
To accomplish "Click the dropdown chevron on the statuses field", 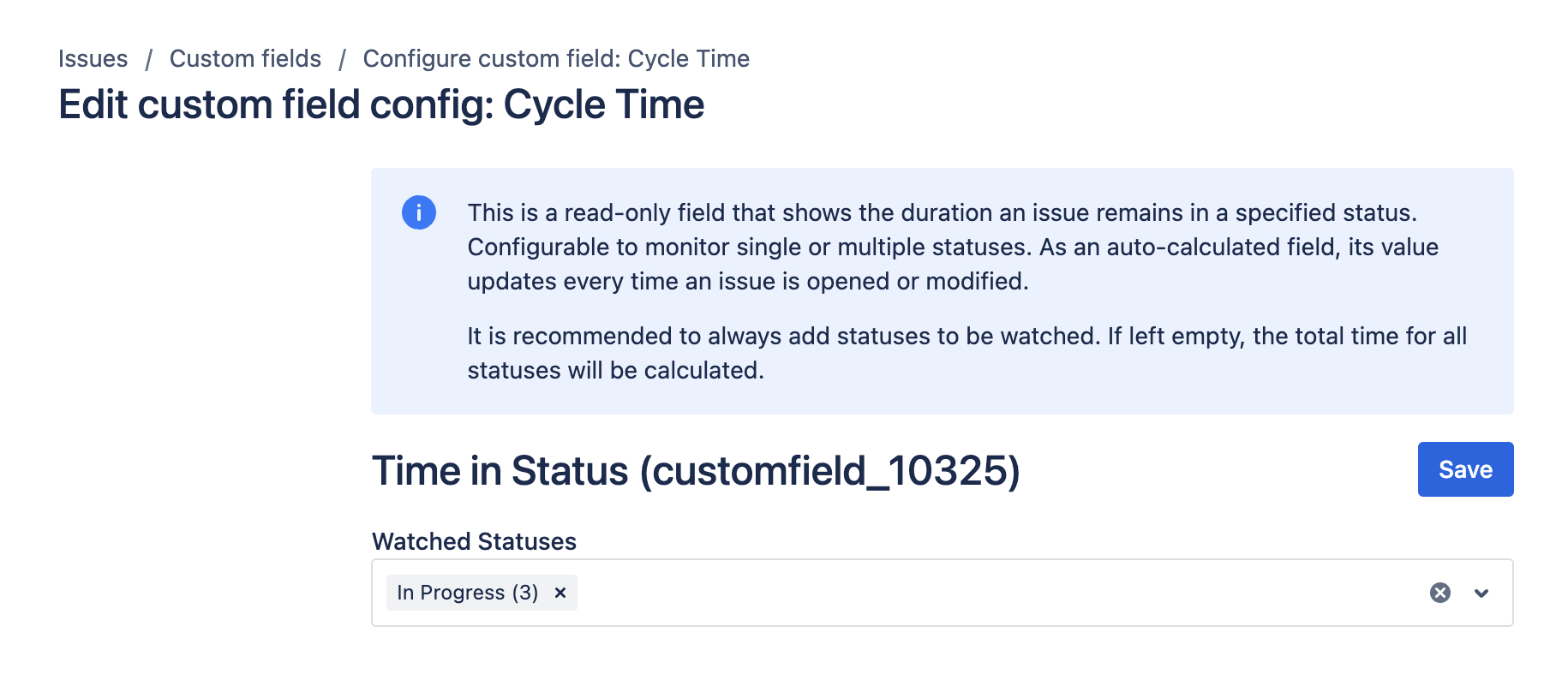I will (x=1481, y=592).
